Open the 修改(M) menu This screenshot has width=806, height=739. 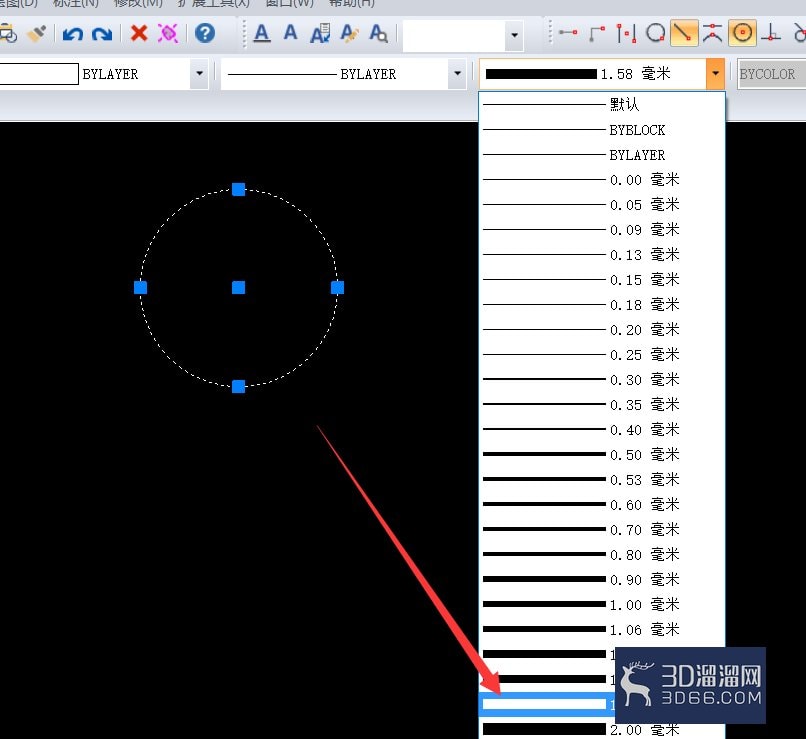[x=138, y=3]
